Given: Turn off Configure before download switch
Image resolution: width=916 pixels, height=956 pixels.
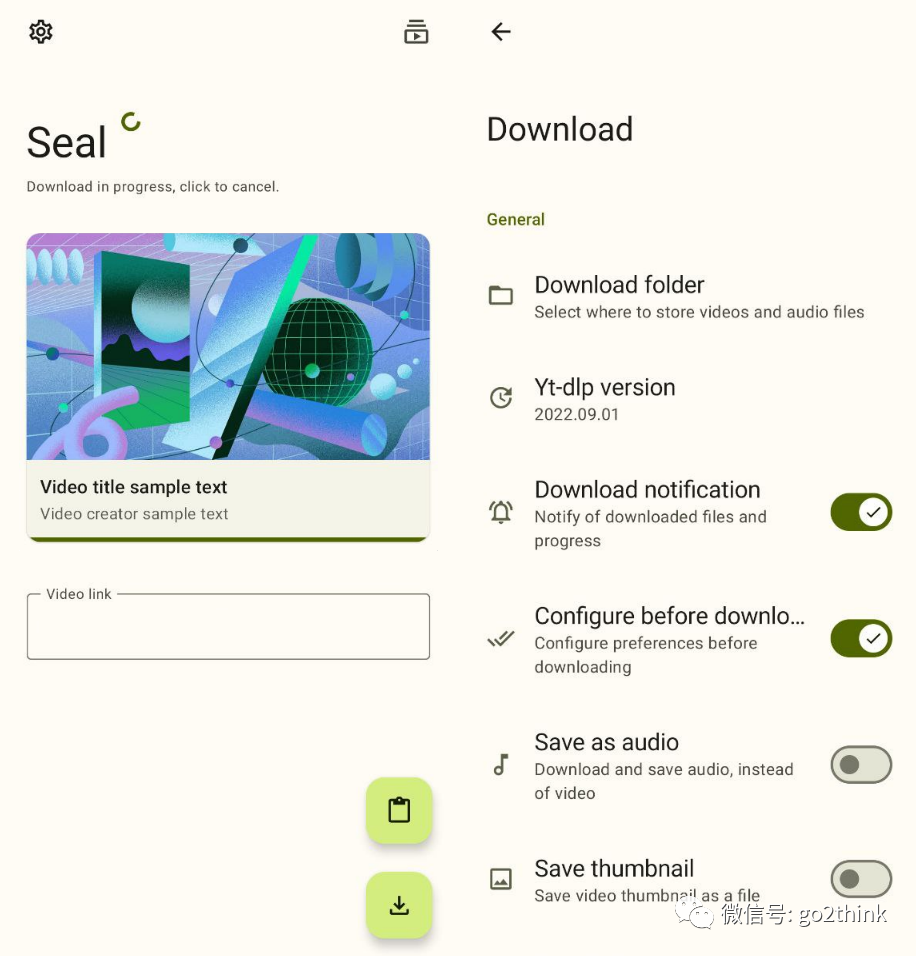Looking at the screenshot, I should 861,638.
